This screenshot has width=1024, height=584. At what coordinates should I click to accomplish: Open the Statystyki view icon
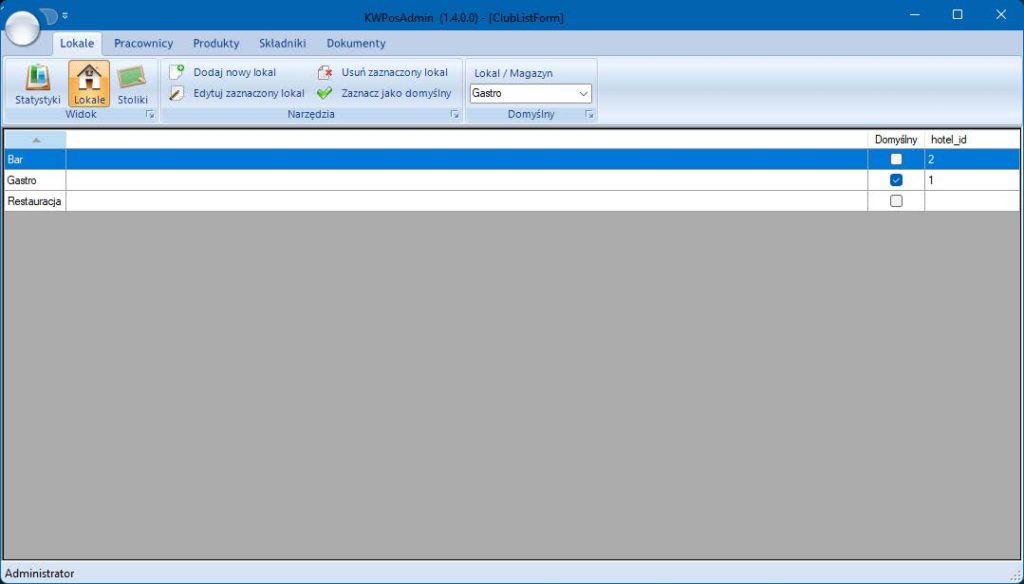(x=37, y=77)
